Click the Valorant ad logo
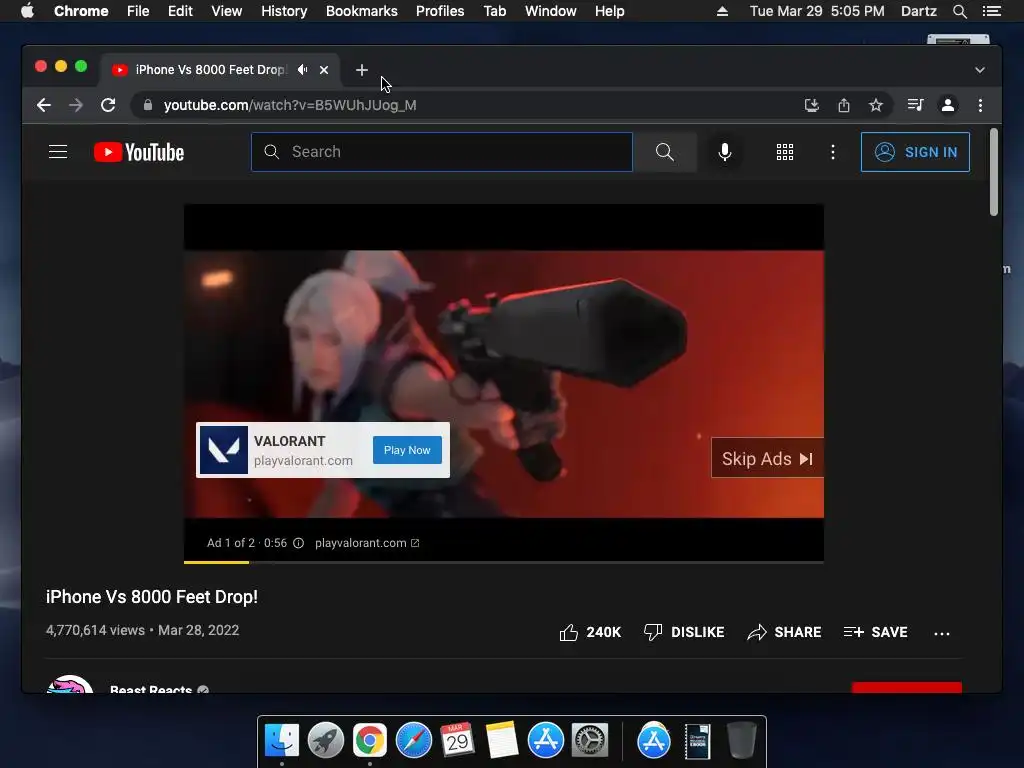The height and width of the screenshot is (768, 1024). pyautogui.click(x=223, y=450)
